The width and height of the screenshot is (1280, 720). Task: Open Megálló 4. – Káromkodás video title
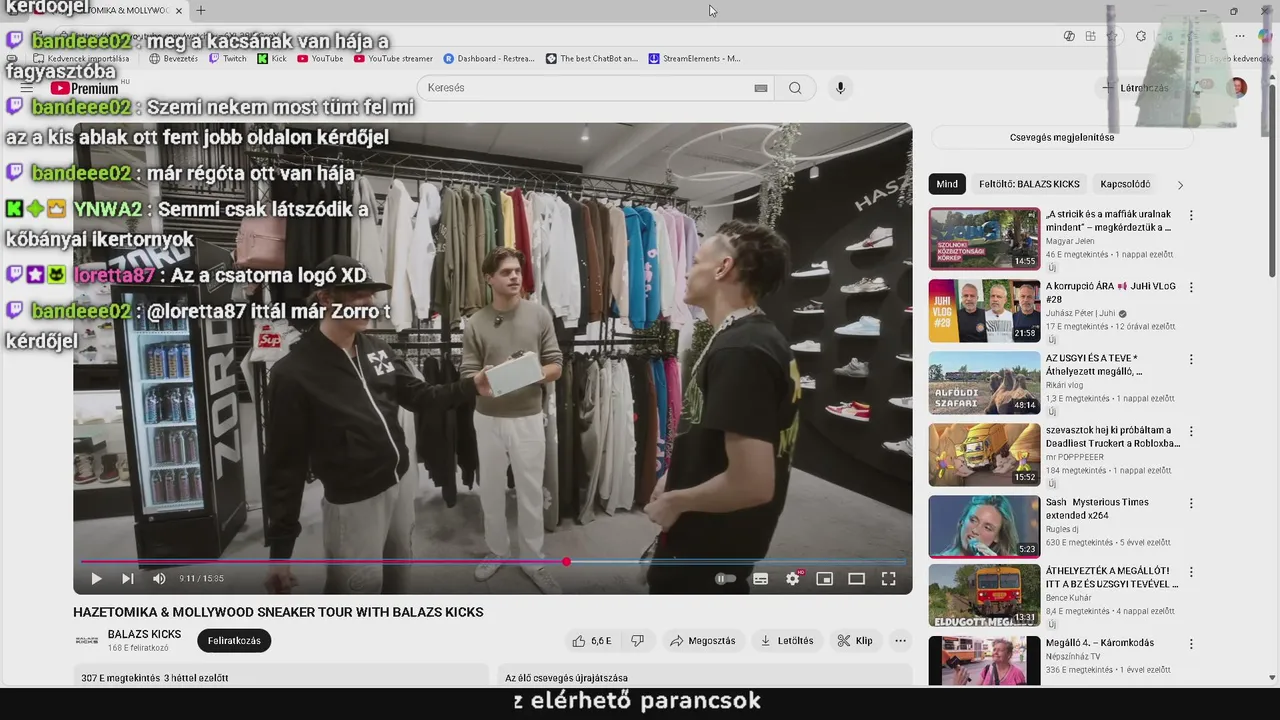(1100, 643)
